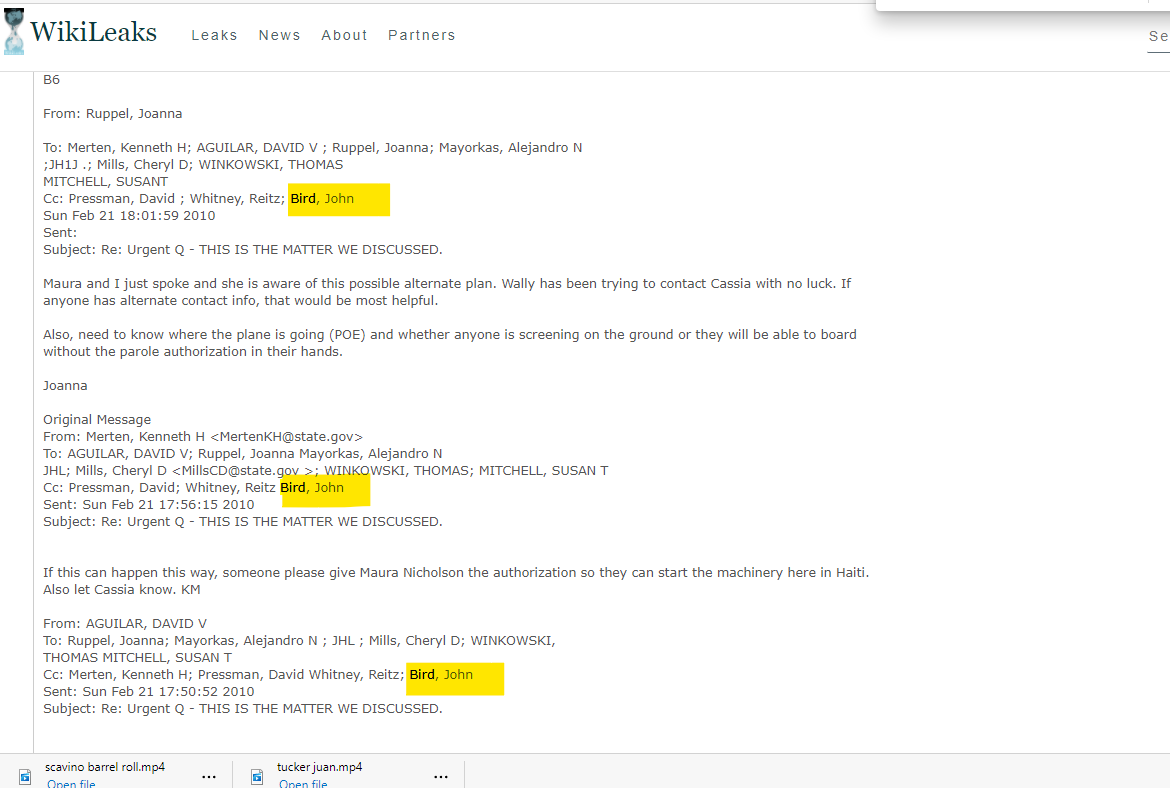The width and height of the screenshot is (1170, 788).
Task: Click the 'Original Message' heading text
Action: click(97, 419)
